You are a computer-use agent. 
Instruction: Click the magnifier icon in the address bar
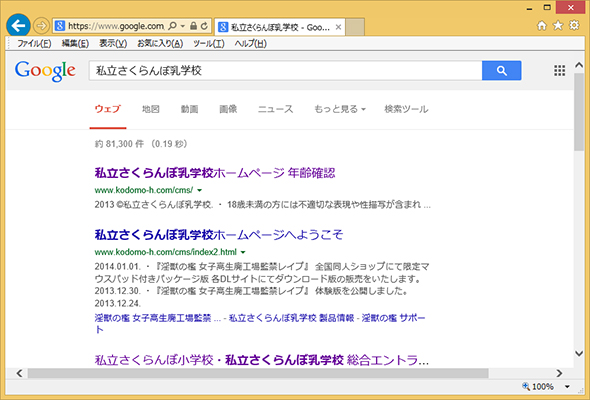172,26
